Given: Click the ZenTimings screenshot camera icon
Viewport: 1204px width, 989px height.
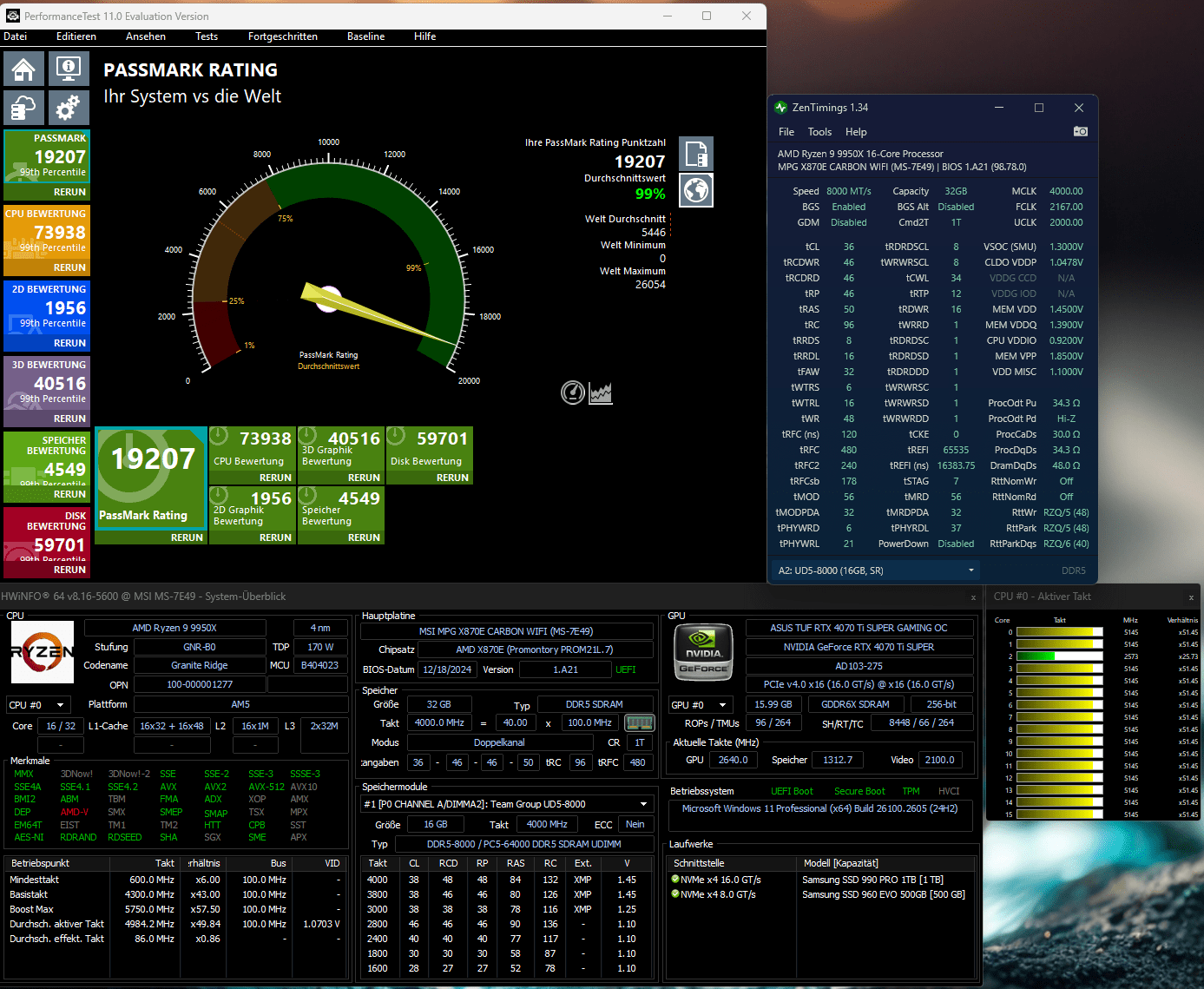Looking at the screenshot, I should [x=1080, y=132].
